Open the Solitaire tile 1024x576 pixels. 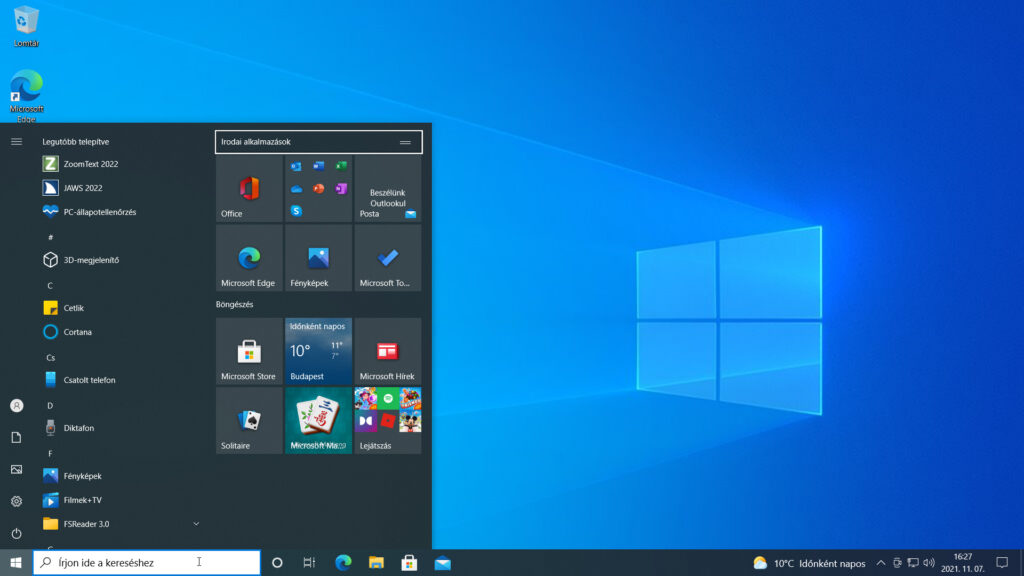click(249, 421)
